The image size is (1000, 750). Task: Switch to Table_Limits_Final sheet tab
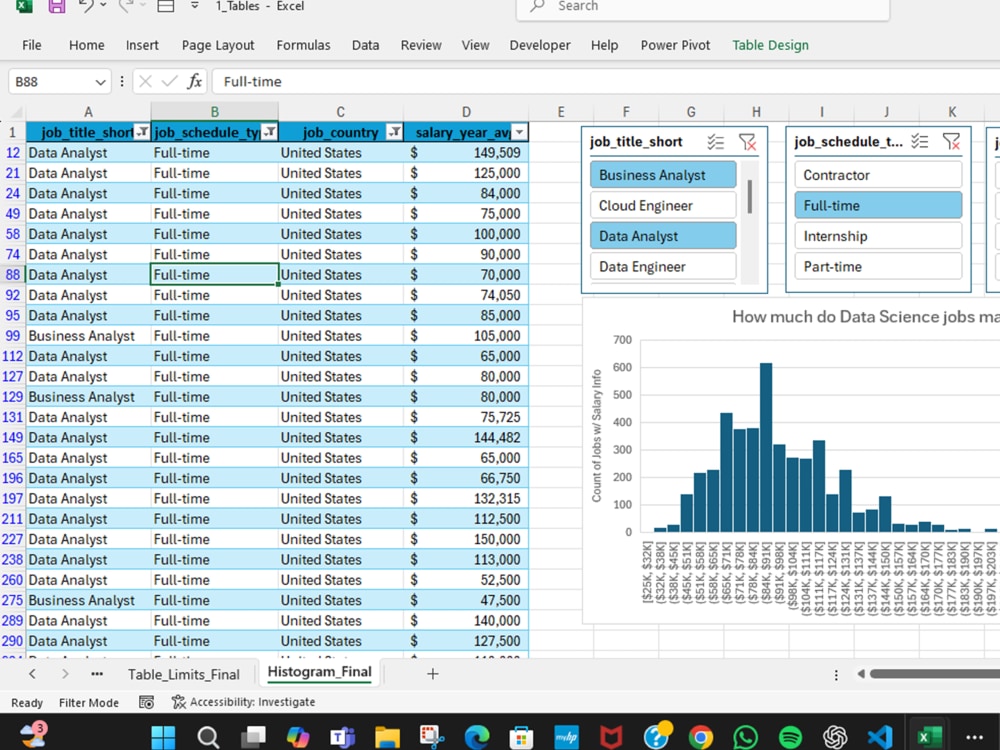coord(184,674)
